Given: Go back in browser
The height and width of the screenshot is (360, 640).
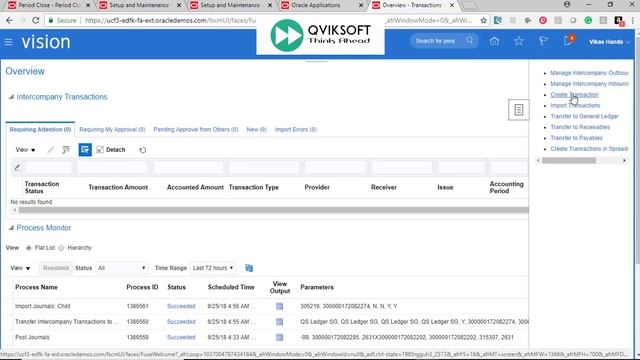Looking at the screenshot, I should (9, 20).
